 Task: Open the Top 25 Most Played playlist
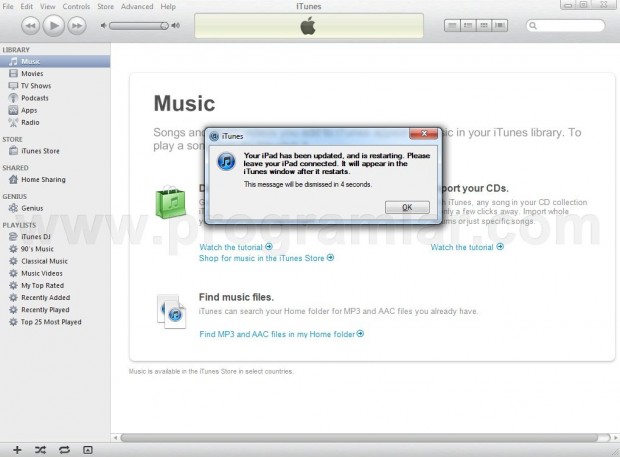tap(51, 322)
